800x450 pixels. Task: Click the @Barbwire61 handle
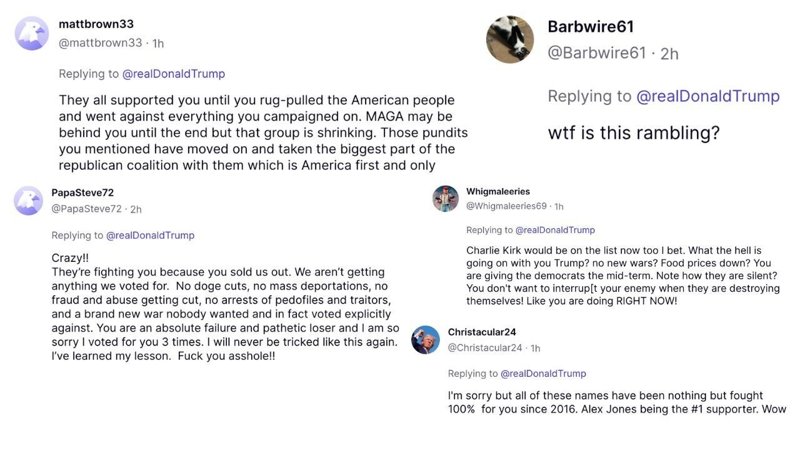tap(596, 53)
